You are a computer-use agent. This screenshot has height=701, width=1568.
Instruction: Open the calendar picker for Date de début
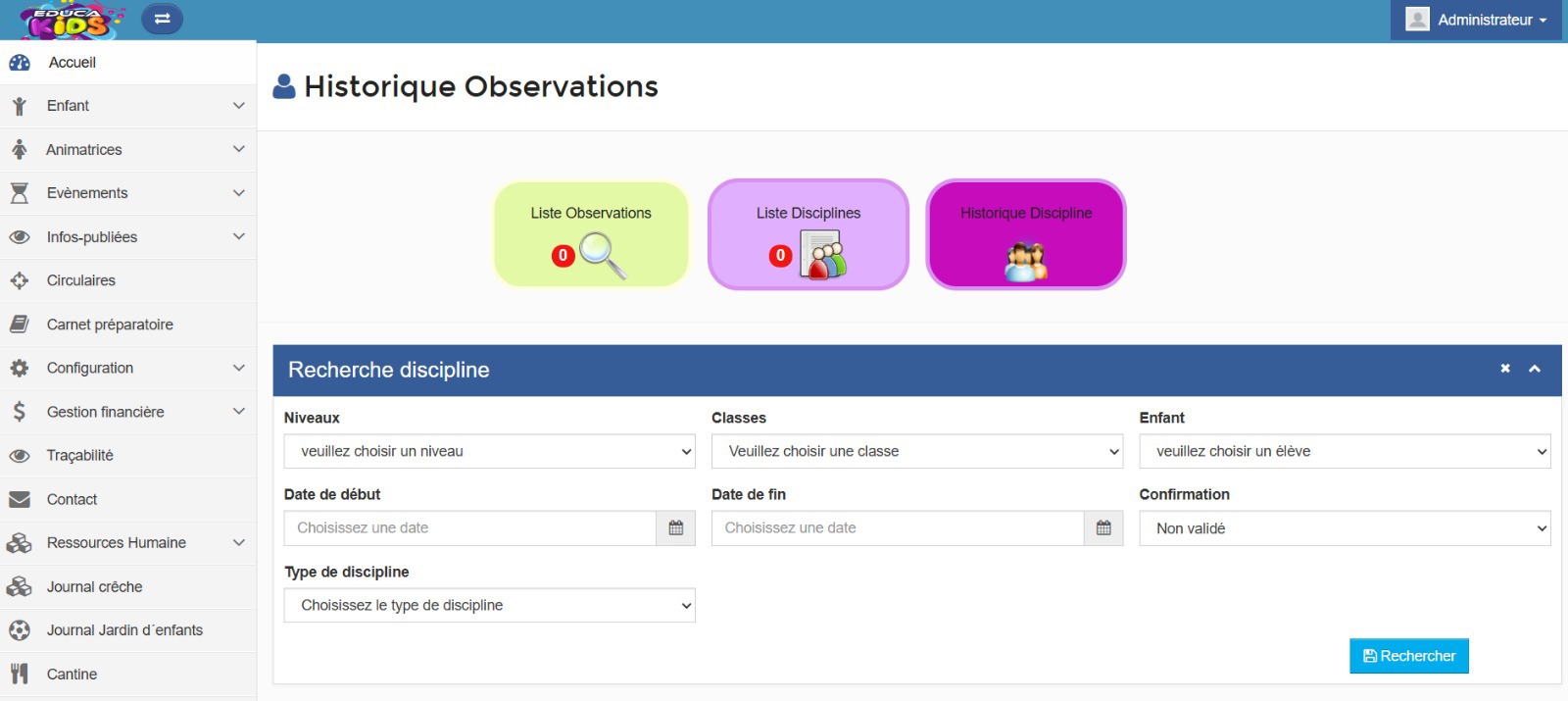click(676, 528)
